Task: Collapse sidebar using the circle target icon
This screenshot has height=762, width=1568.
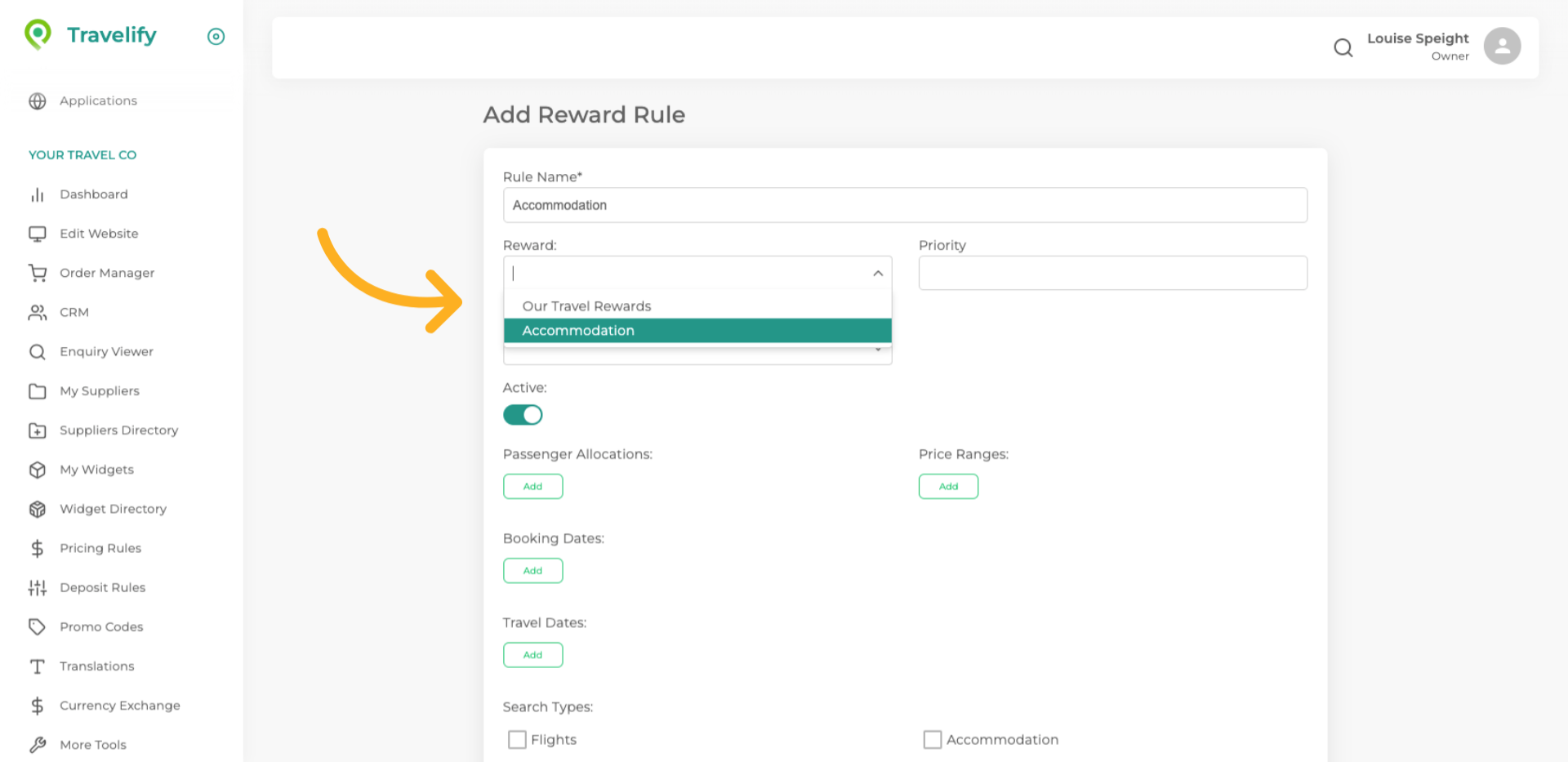Action: [216, 37]
